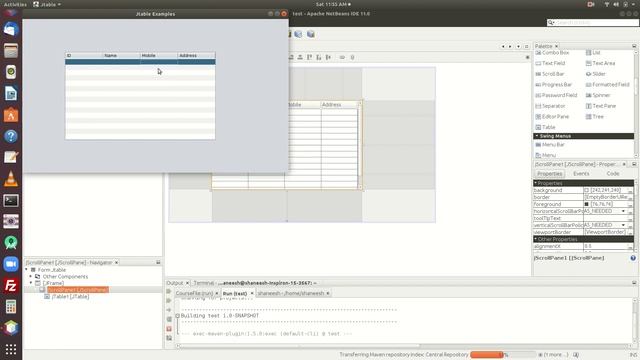
Task: Select Formatted Field in the Palette
Action: (608, 84)
